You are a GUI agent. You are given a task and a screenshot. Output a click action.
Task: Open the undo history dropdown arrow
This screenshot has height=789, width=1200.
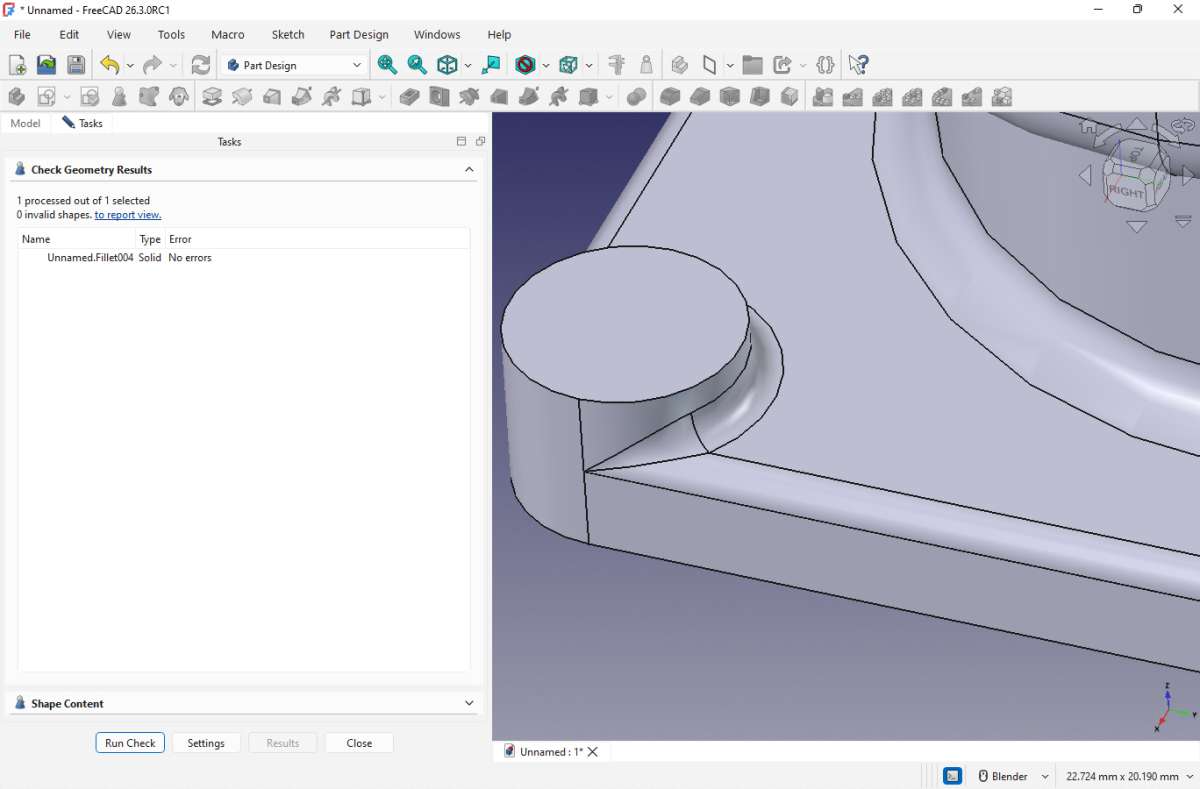(130, 66)
